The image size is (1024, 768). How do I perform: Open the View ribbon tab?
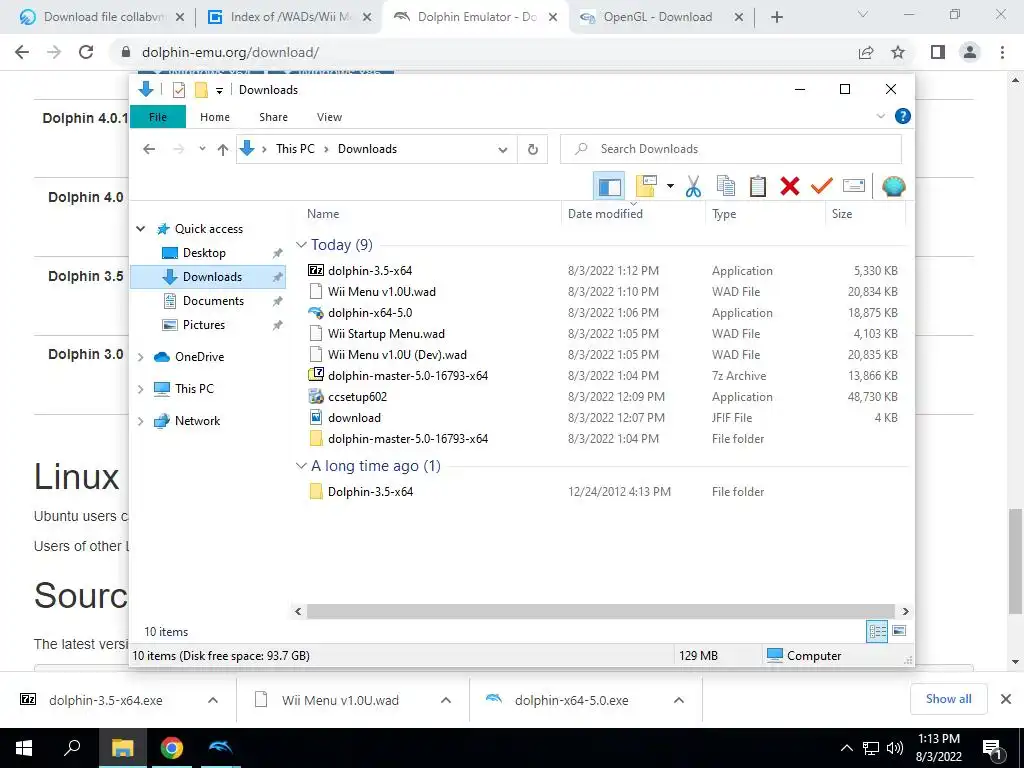[x=329, y=117]
